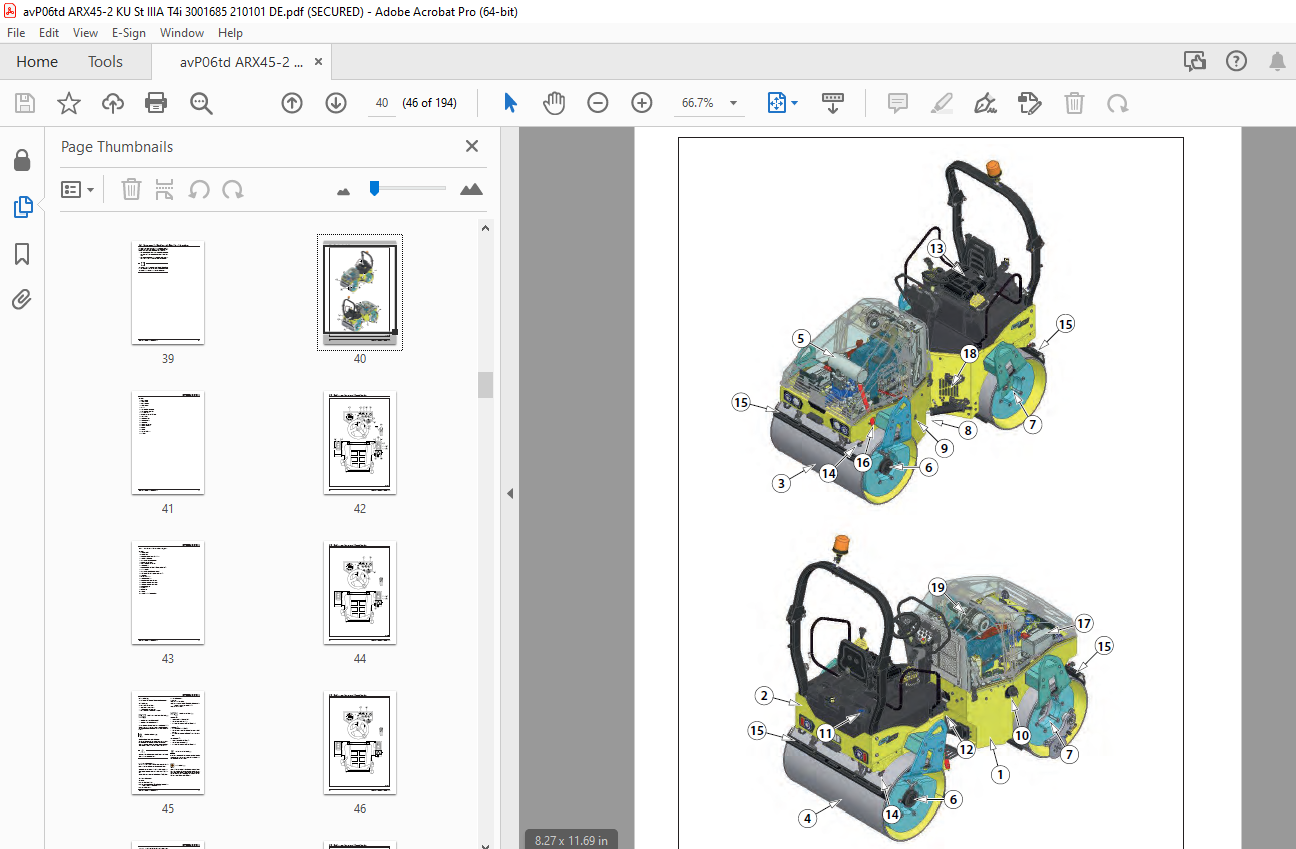Open the Bookmarks sidebar panel

(x=22, y=254)
